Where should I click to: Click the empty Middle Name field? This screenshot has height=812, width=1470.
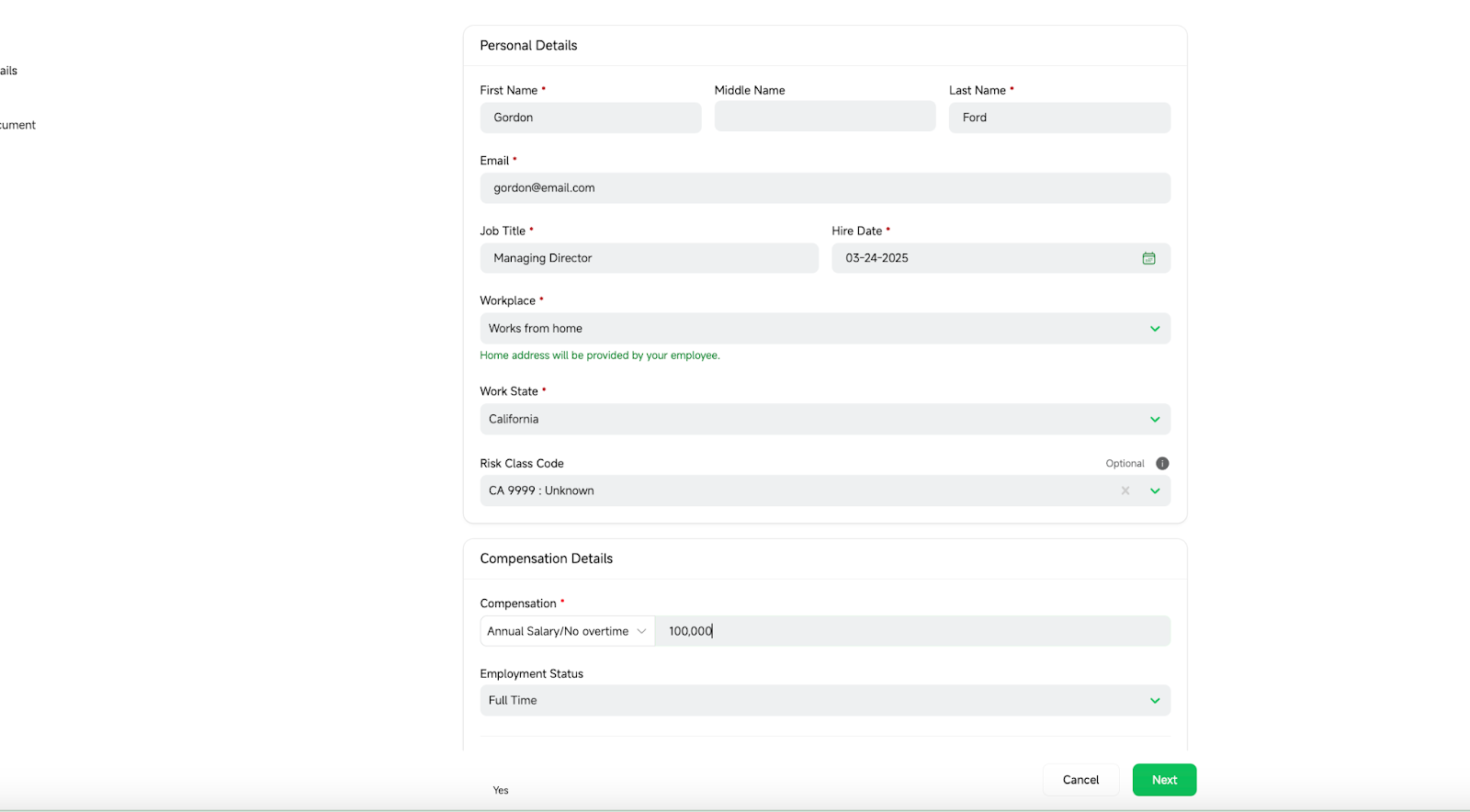[x=825, y=117]
